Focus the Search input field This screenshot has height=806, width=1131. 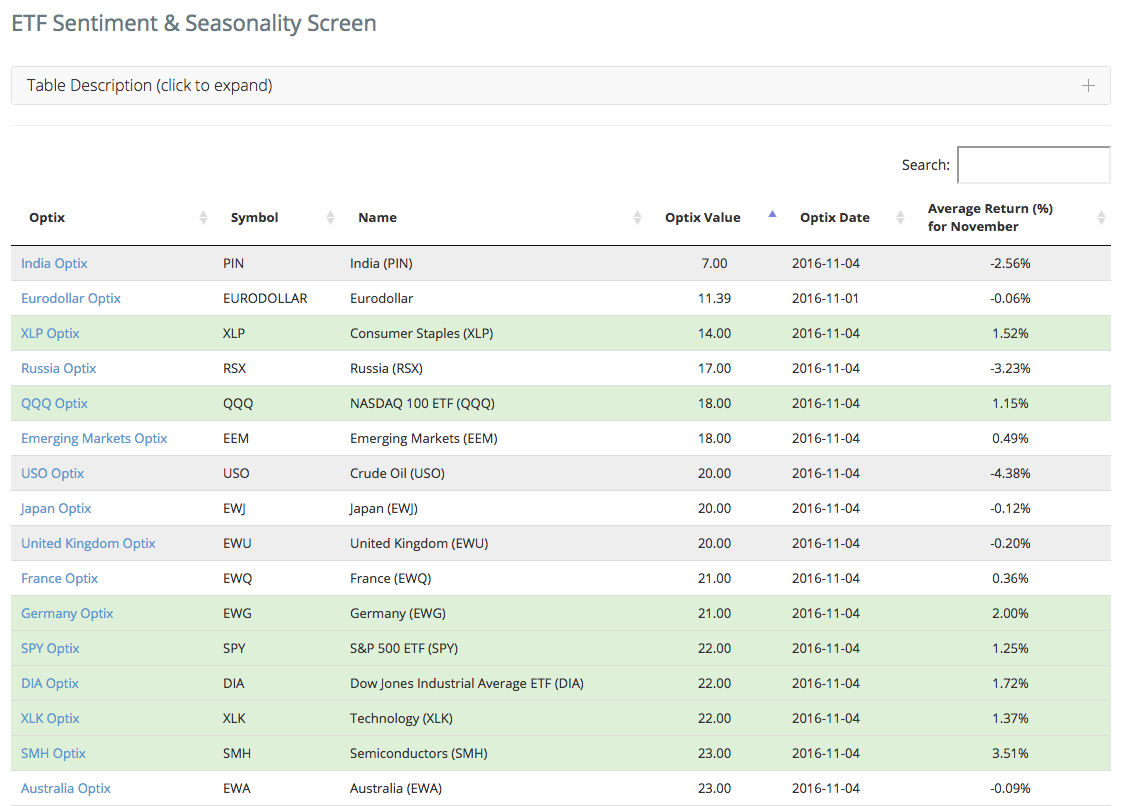[1033, 165]
